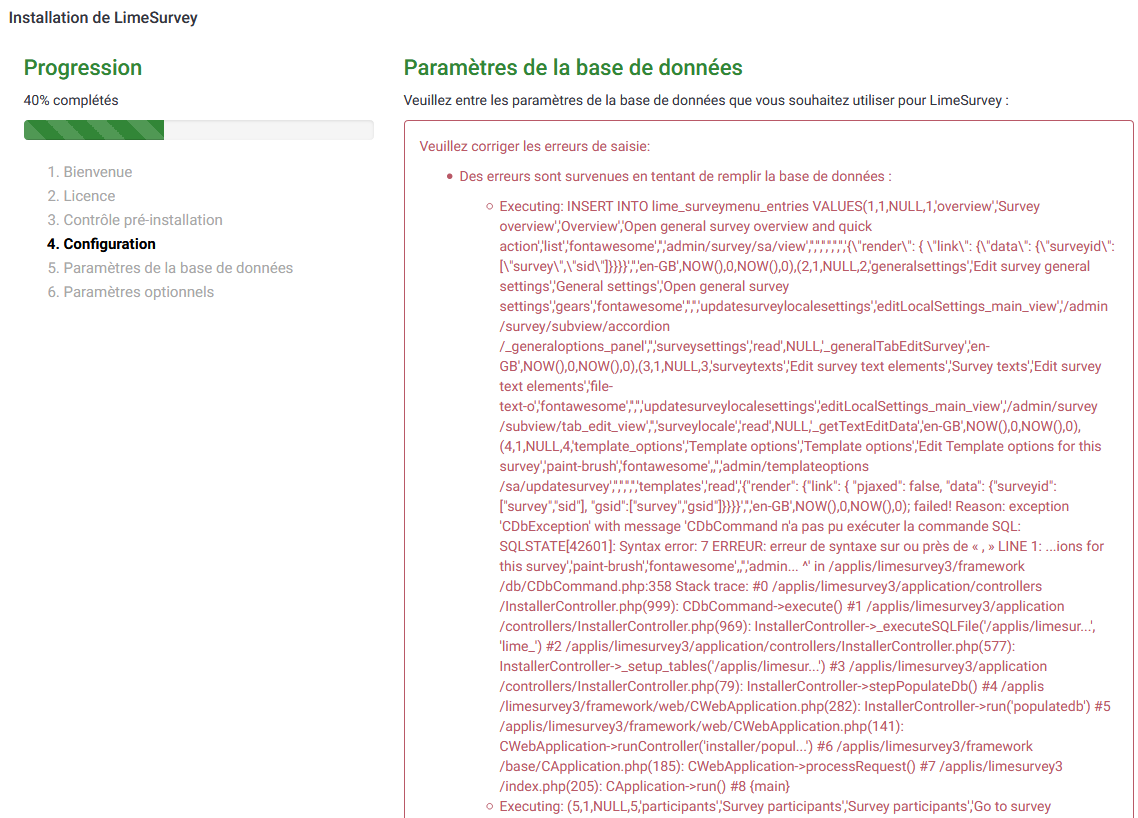
Task: Select the bold '4. Configuration' step
Action: pyautogui.click(x=102, y=244)
